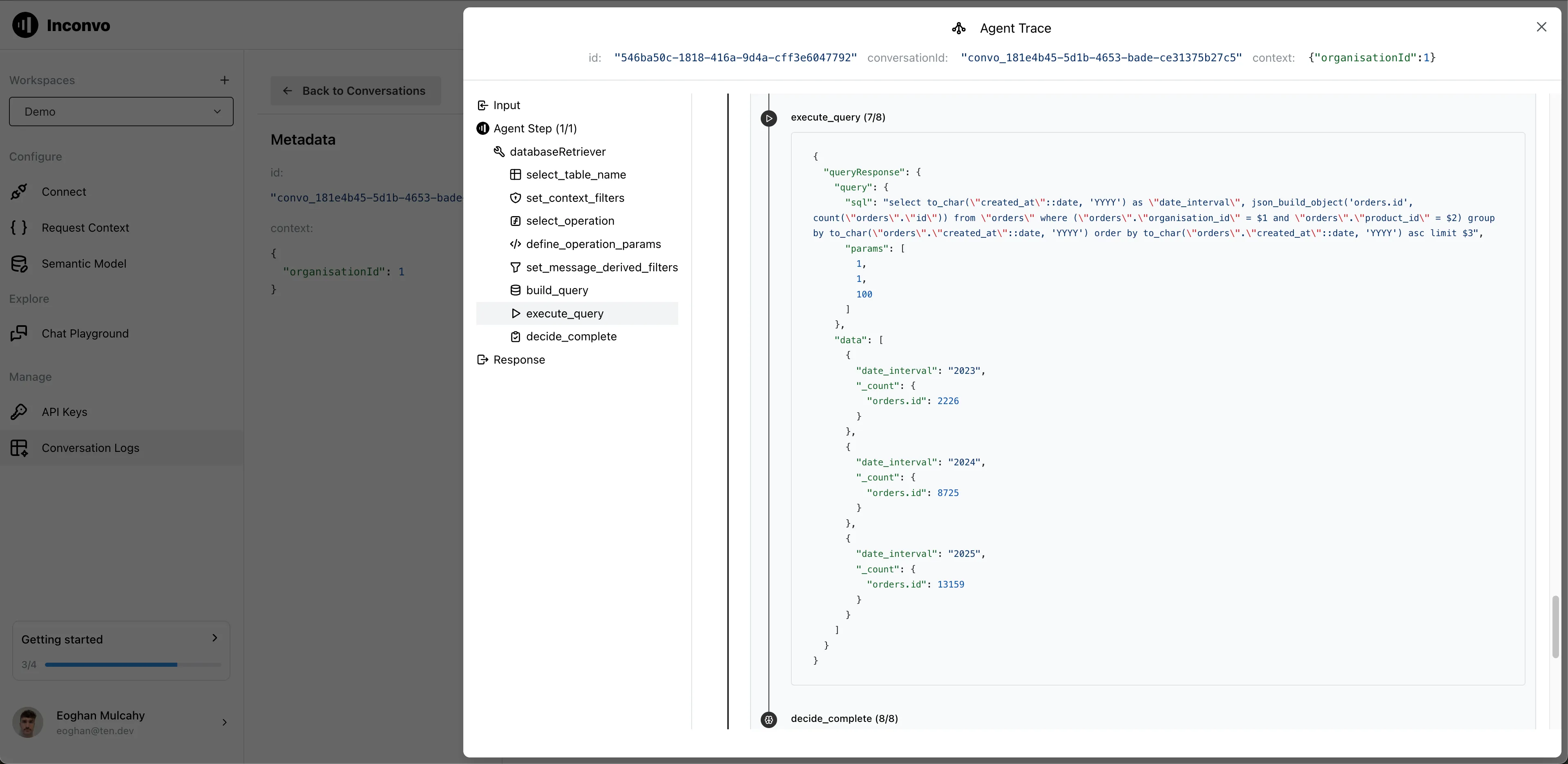
Task: Click the databaseRetriever wrench icon
Action: (499, 152)
